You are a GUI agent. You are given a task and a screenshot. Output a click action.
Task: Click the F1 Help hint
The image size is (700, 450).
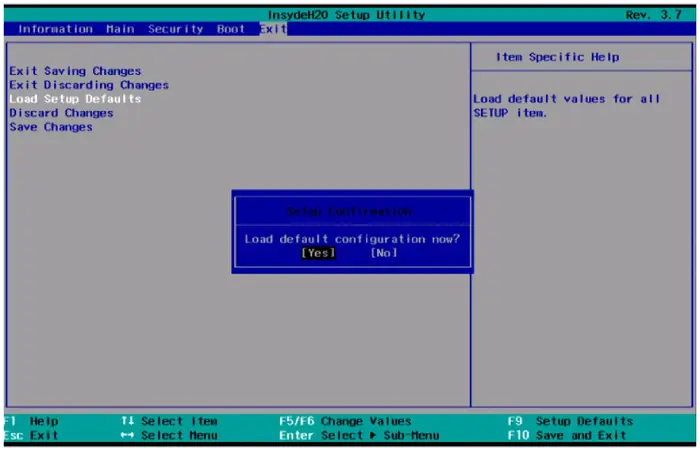(31, 421)
